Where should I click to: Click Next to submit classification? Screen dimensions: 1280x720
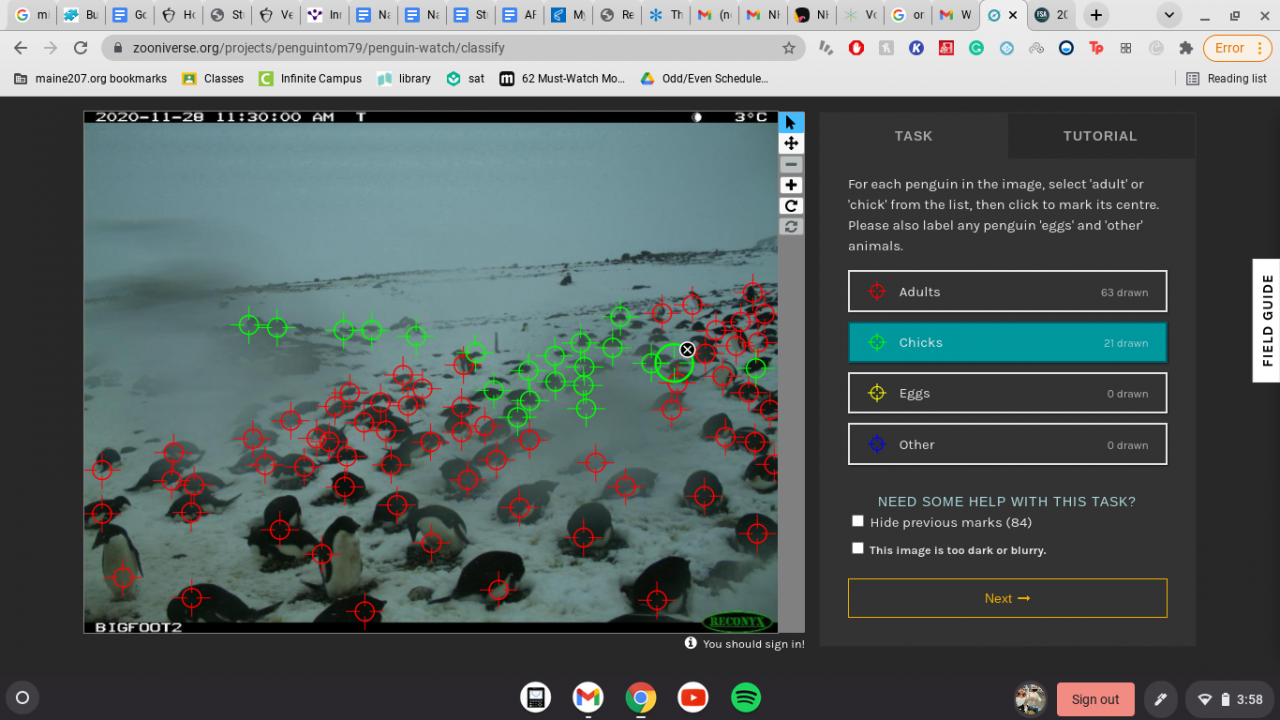point(1007,598)
